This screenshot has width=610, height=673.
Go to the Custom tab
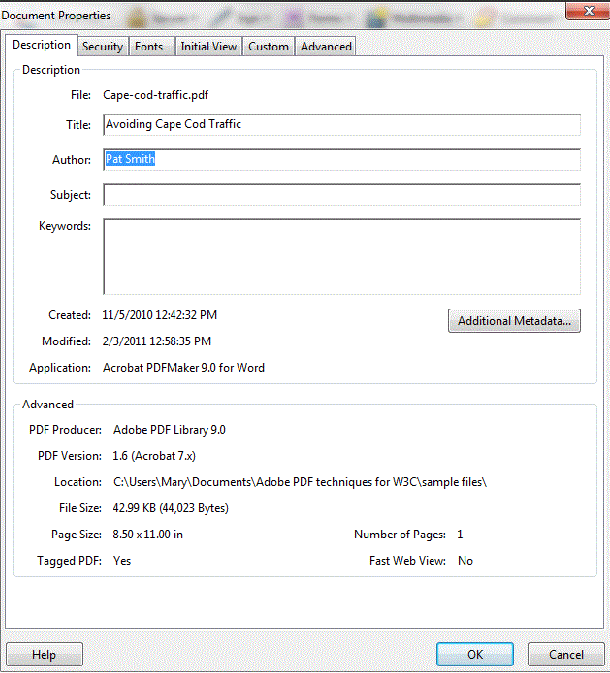(x=268, y=47)
